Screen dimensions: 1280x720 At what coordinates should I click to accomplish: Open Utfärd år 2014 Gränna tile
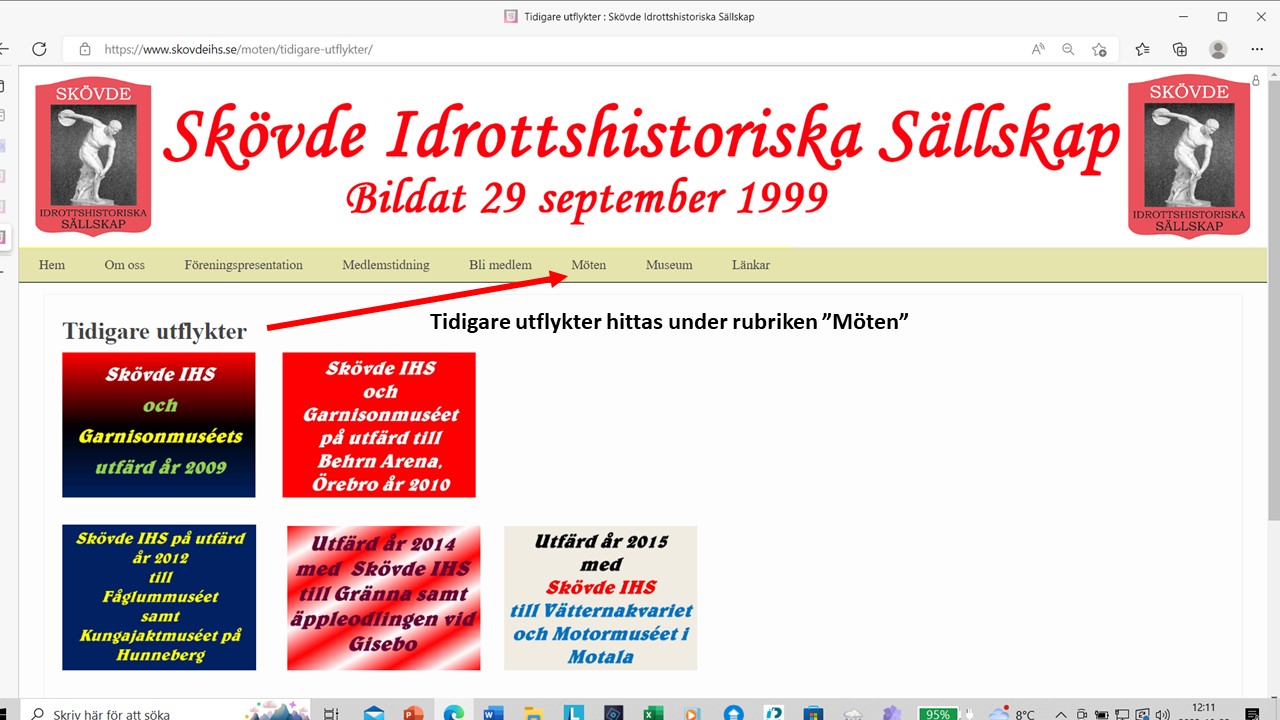(x=384, y=598)
